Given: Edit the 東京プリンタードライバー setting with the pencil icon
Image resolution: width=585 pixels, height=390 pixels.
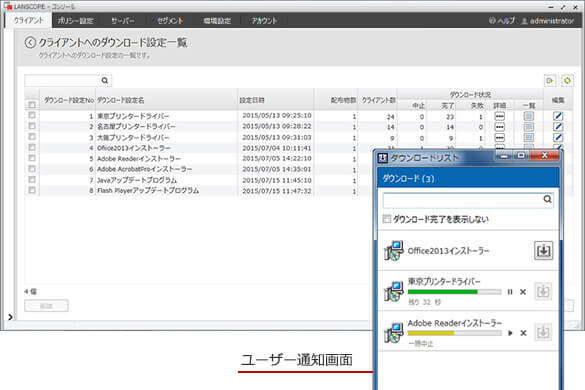Looking at the screenshot, I should (x=558, y=116).
